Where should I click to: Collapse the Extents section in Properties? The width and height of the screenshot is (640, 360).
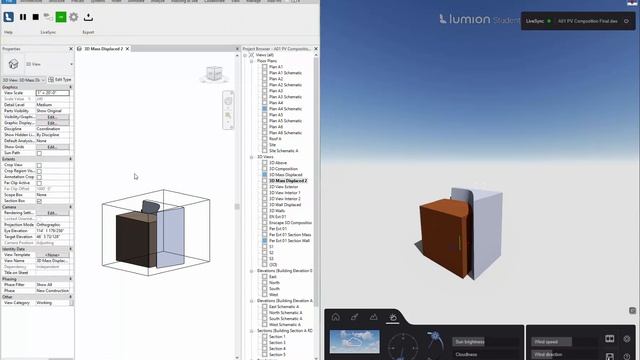click(x=70, y=159)
